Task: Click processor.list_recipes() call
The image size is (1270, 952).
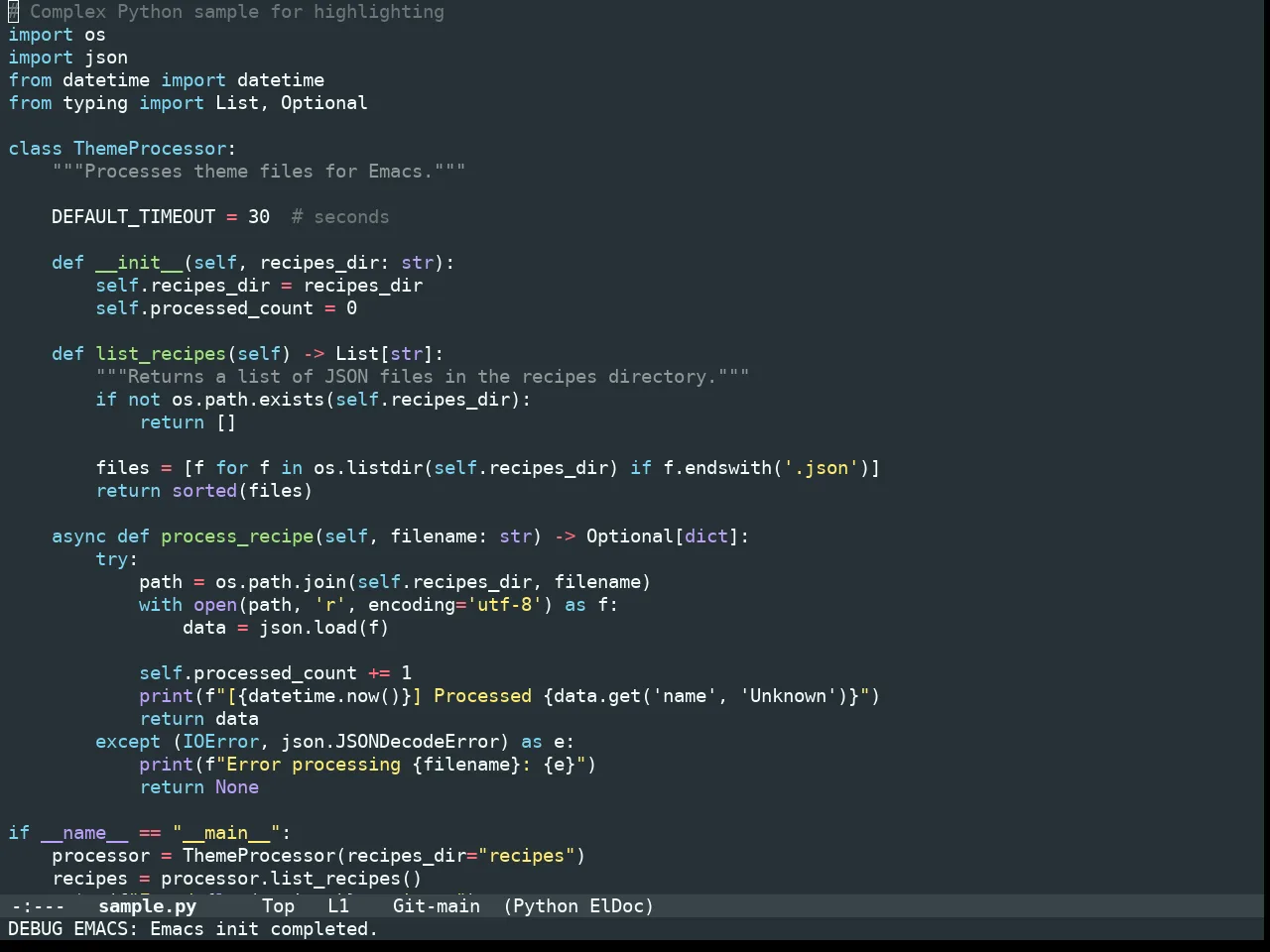Action: [x=292, y=879]
